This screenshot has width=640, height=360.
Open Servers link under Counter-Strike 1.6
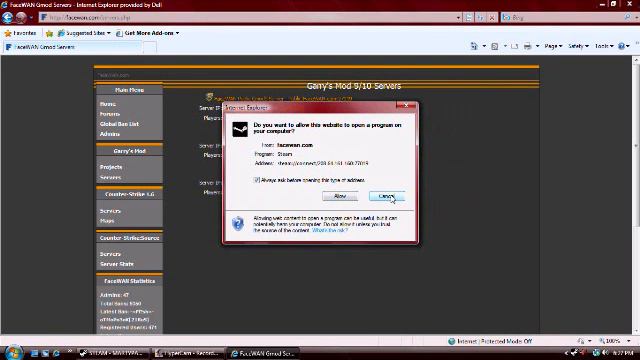(110, 211)
